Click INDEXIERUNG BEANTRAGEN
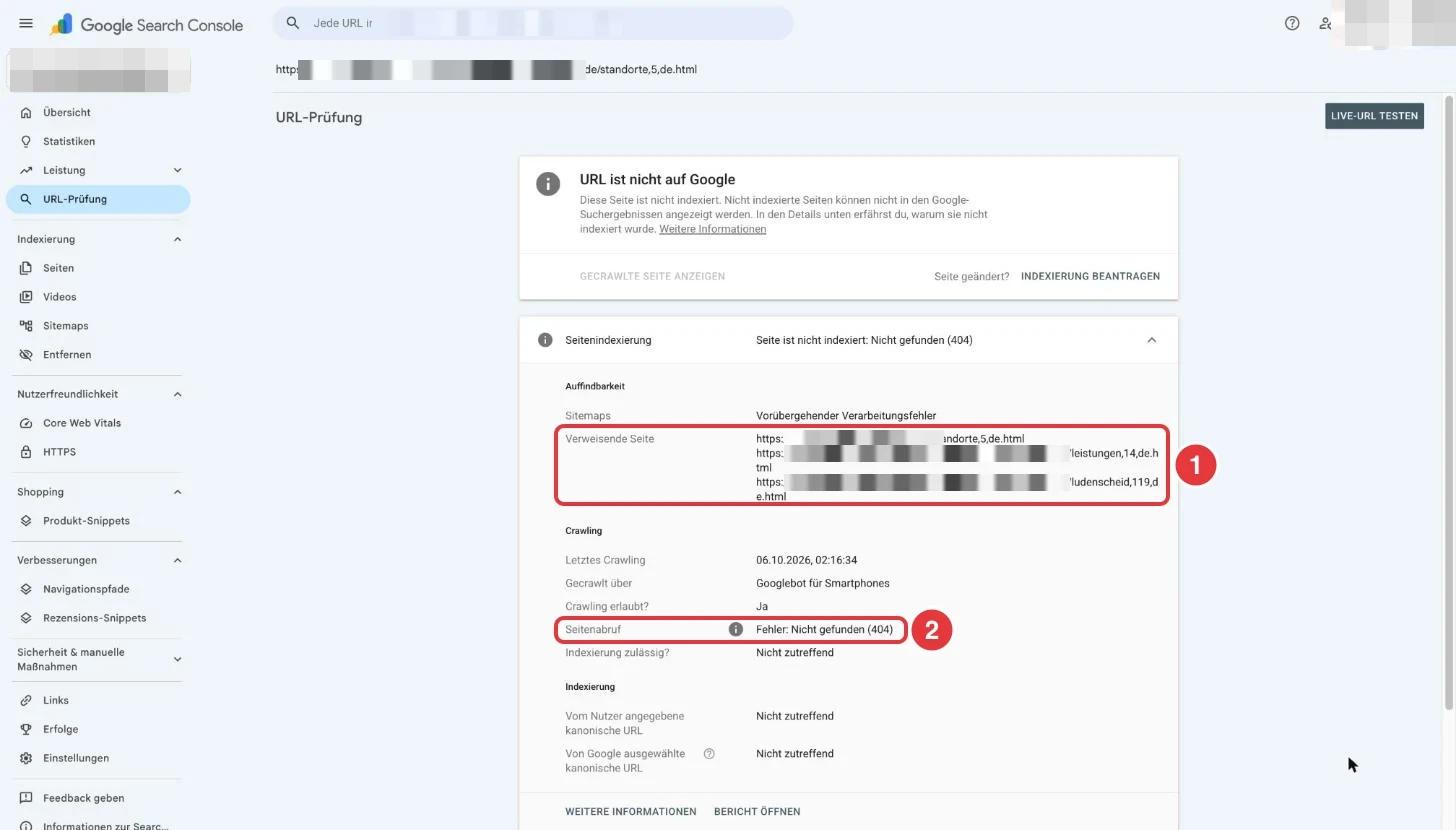Viewport: 1456px width, 830px height. pyautogui.click(x=1090, y=276)
